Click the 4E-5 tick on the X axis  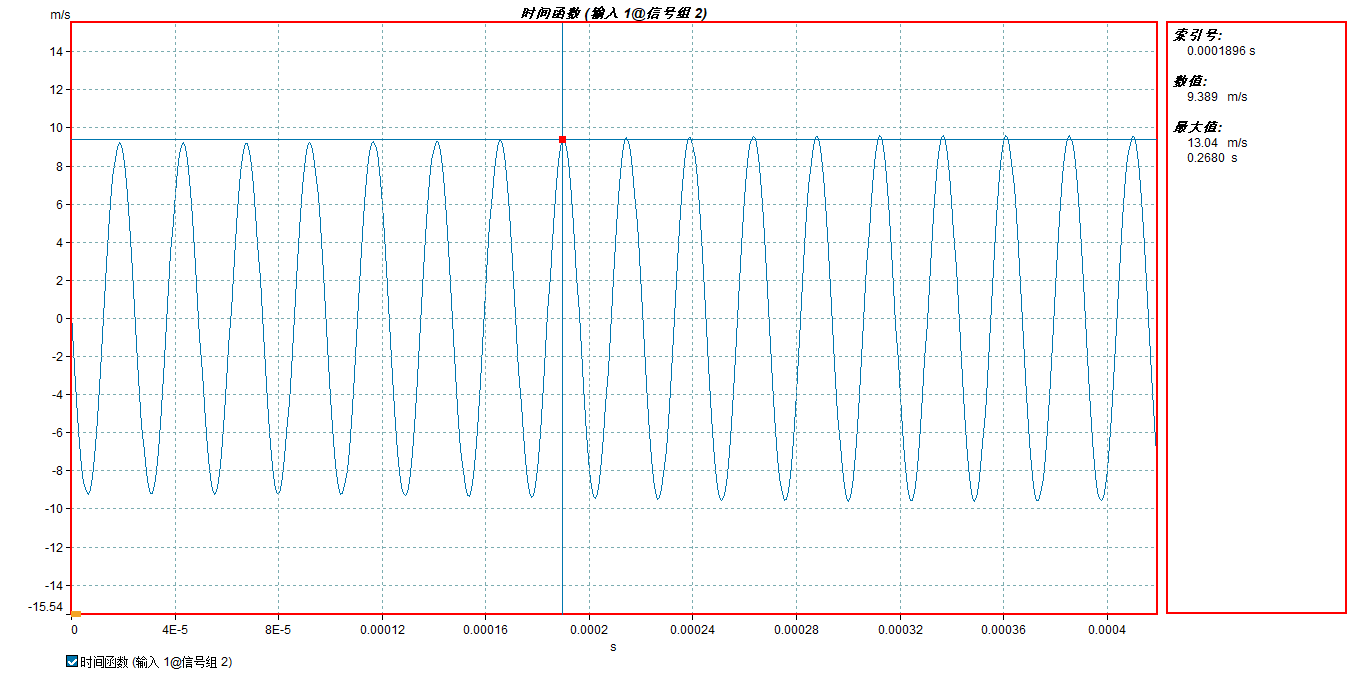tap(175, 630)
